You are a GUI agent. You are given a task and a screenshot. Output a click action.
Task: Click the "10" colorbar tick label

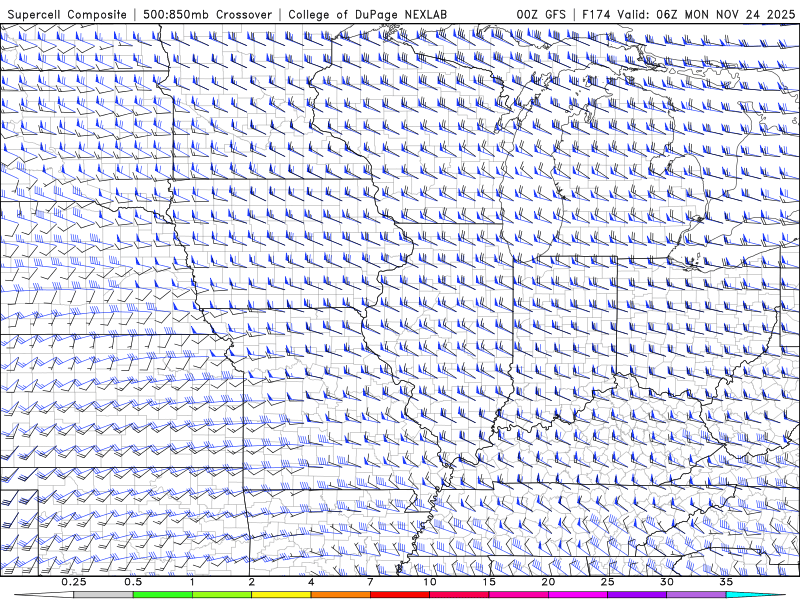[430, 582]
